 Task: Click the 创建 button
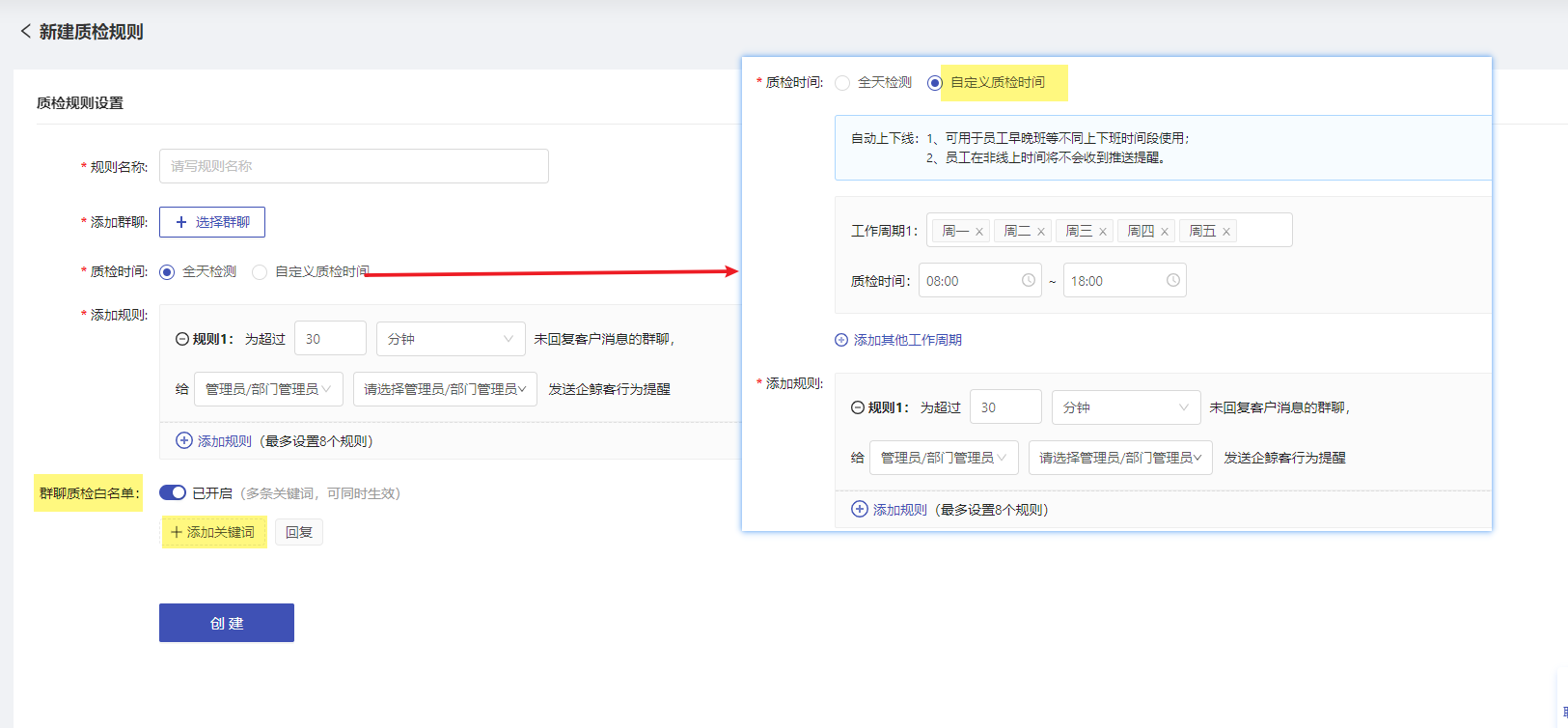click(227, 623)
